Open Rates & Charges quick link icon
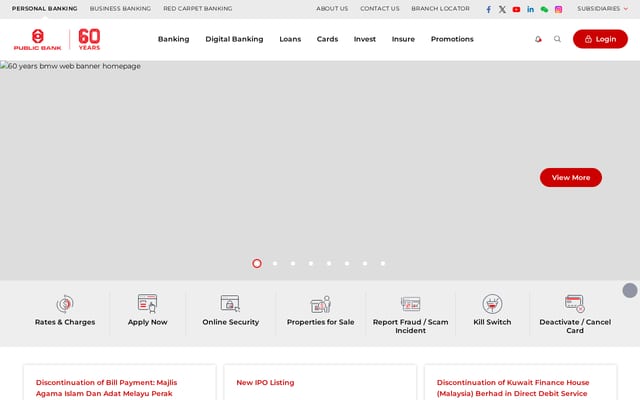Screen dimensions: 640x400 click(65, 304)
